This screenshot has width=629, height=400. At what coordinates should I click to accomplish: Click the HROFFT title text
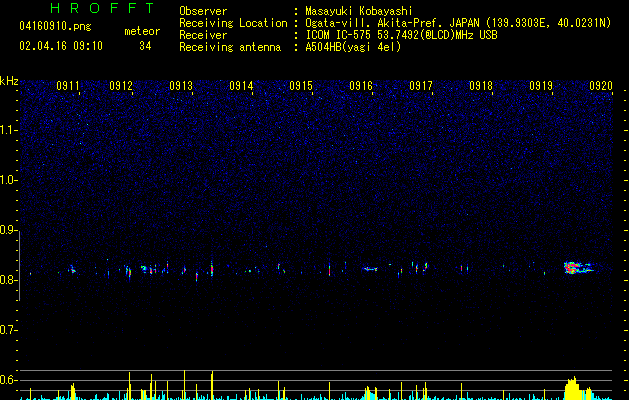102,8
